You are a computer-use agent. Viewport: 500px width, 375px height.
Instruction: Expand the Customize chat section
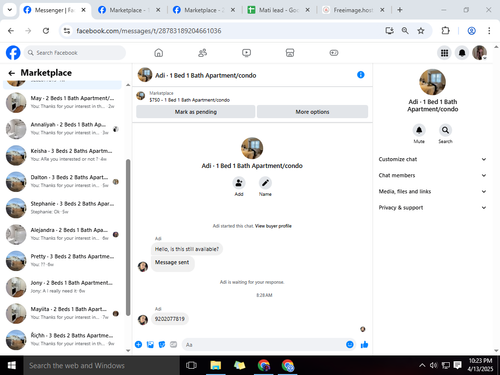(432, 159)
